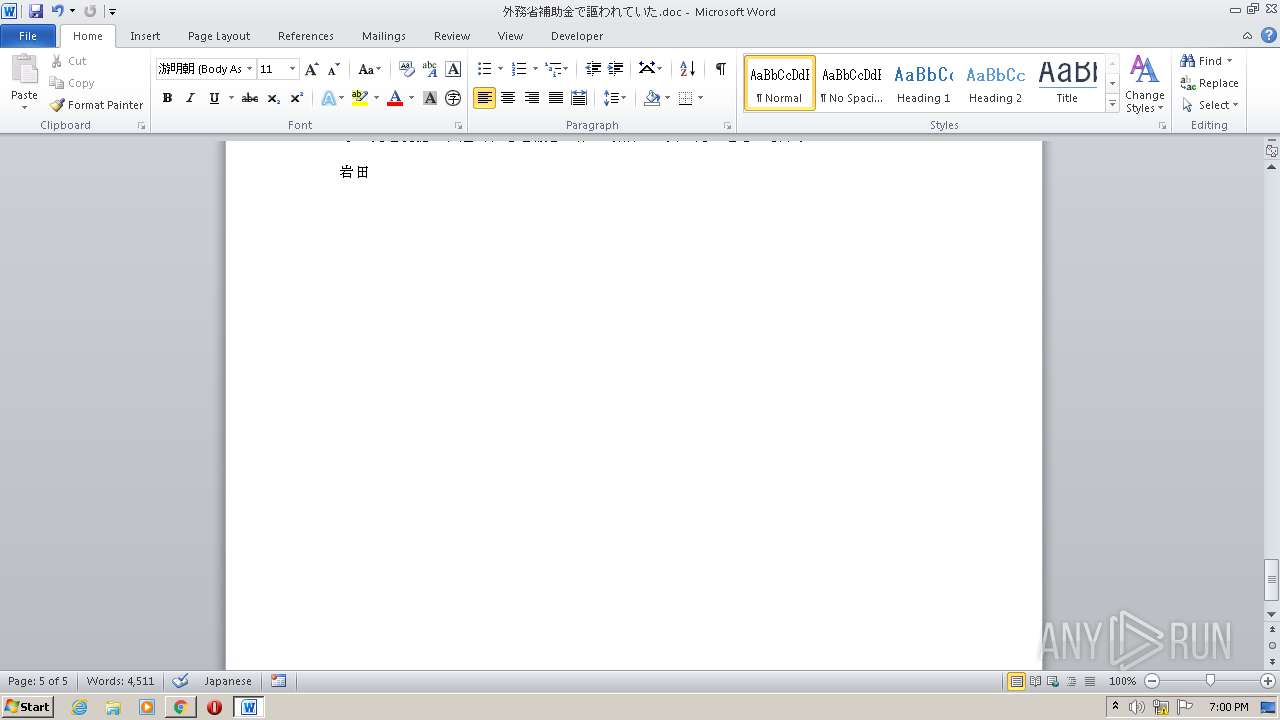Open the font size dropdown
1280x720 pixels.
coord(292,69)
